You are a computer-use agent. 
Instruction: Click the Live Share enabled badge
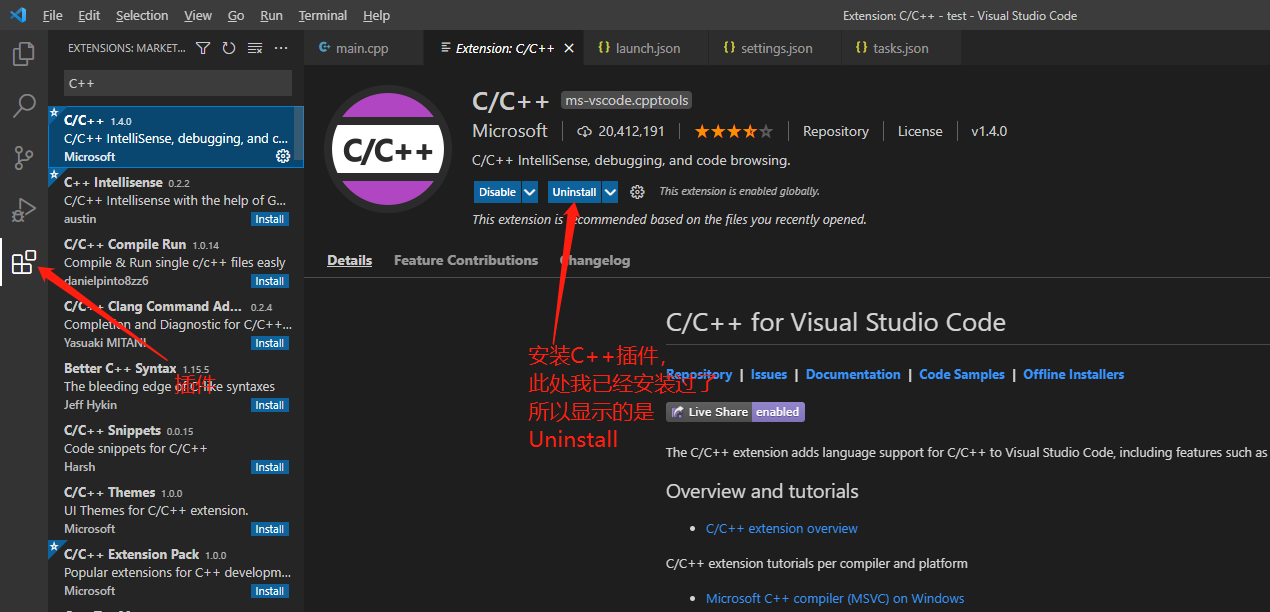click(736, 412)
